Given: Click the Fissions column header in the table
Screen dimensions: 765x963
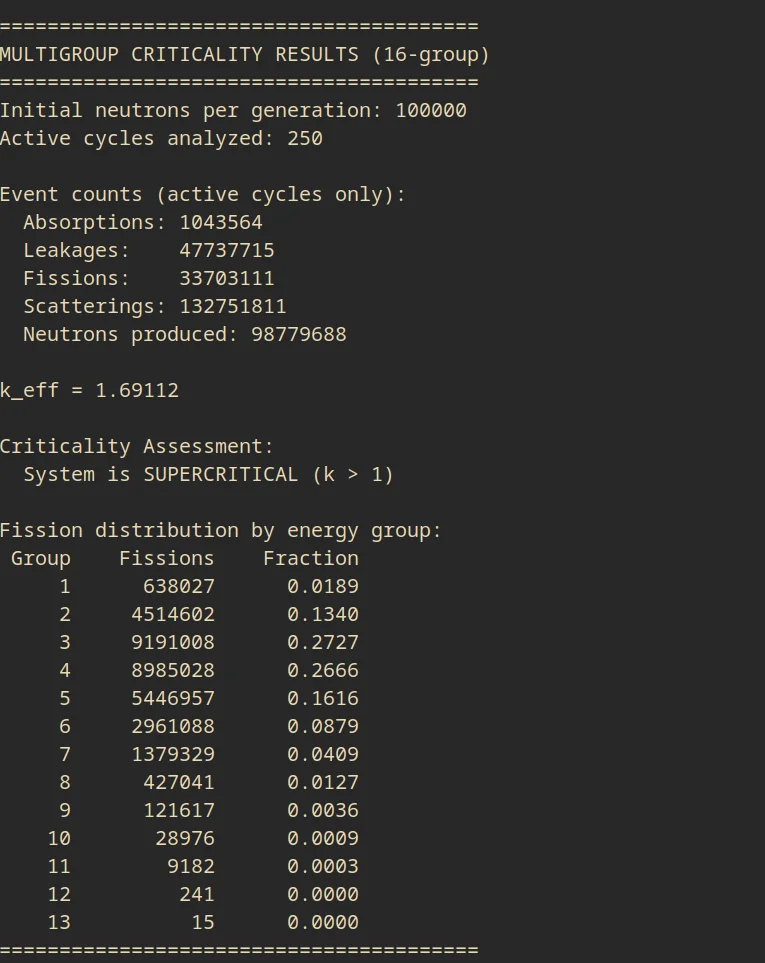Looking at the screenshot, I should click(x=166, y=558).
